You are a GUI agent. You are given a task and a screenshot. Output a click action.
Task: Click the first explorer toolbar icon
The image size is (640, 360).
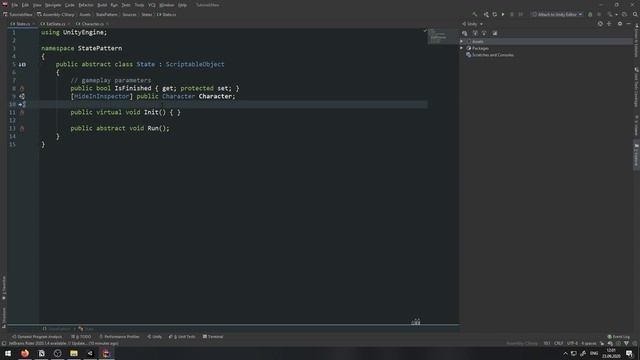(x=464, y=33)
